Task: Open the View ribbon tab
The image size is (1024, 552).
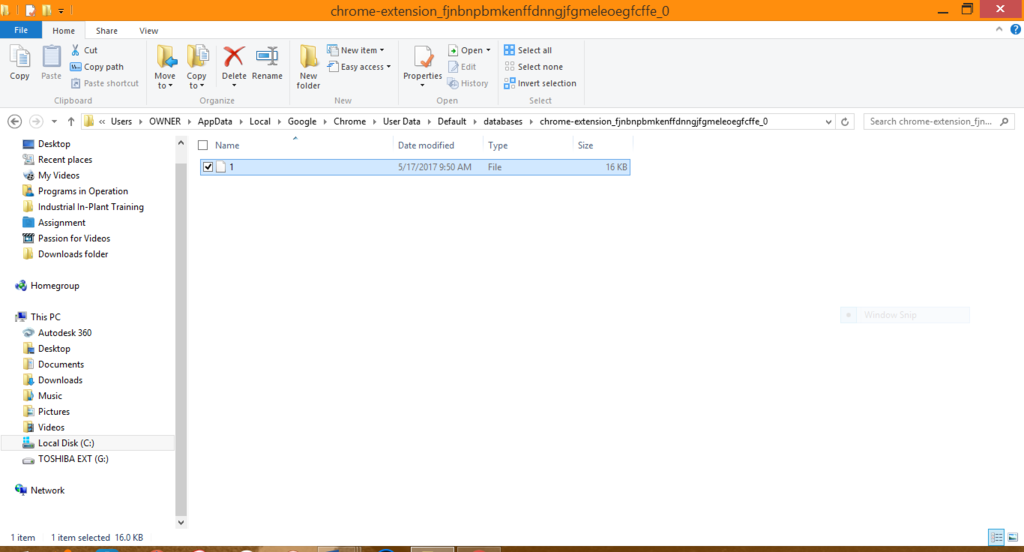Action: 148,31
